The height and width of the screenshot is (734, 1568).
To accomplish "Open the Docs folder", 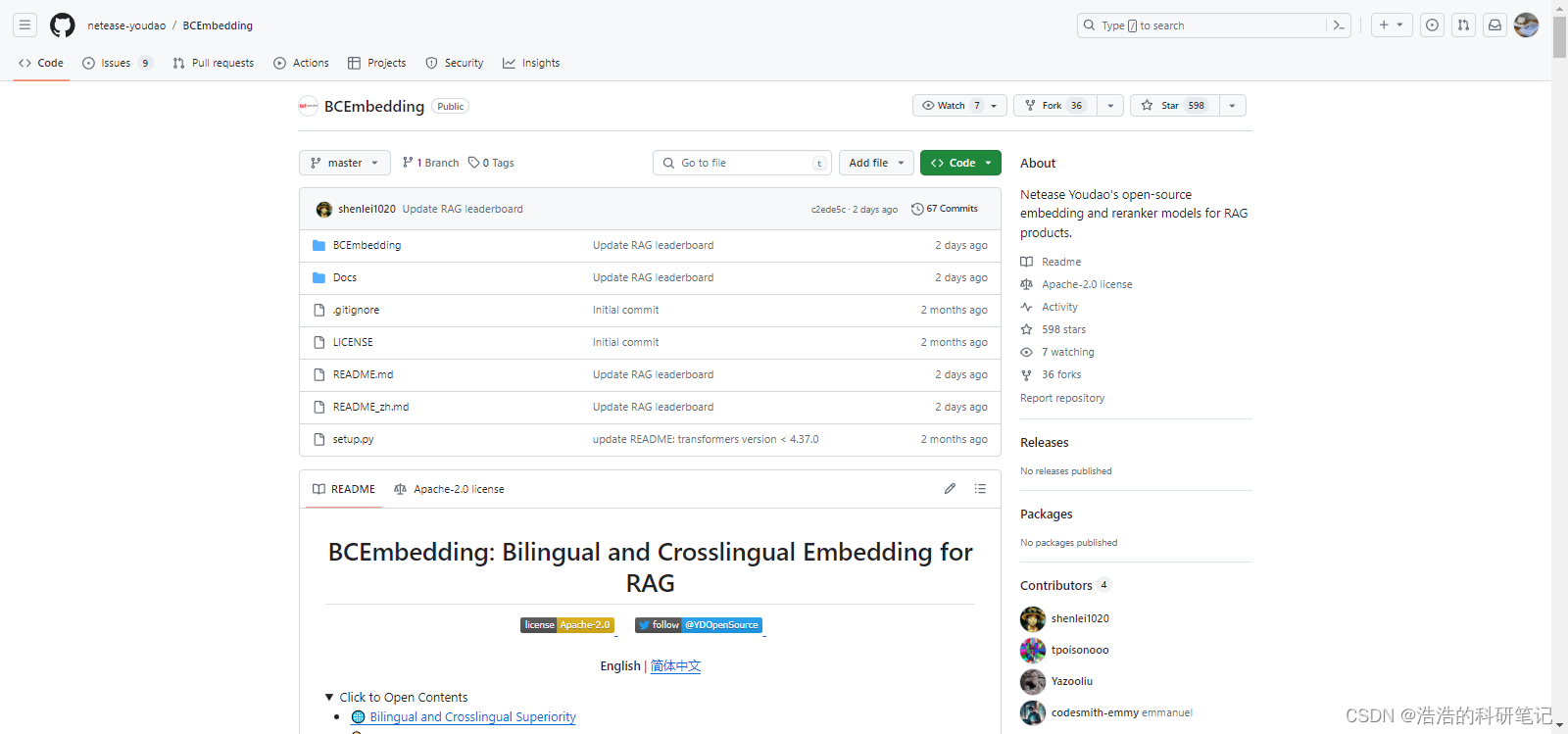I will tap(345, 277).
